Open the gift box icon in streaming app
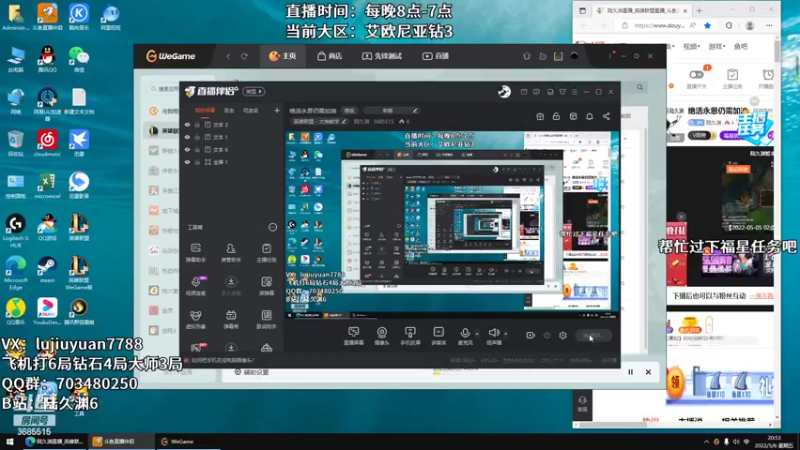This screenshot has width=800, height=450. coord(540,116)
